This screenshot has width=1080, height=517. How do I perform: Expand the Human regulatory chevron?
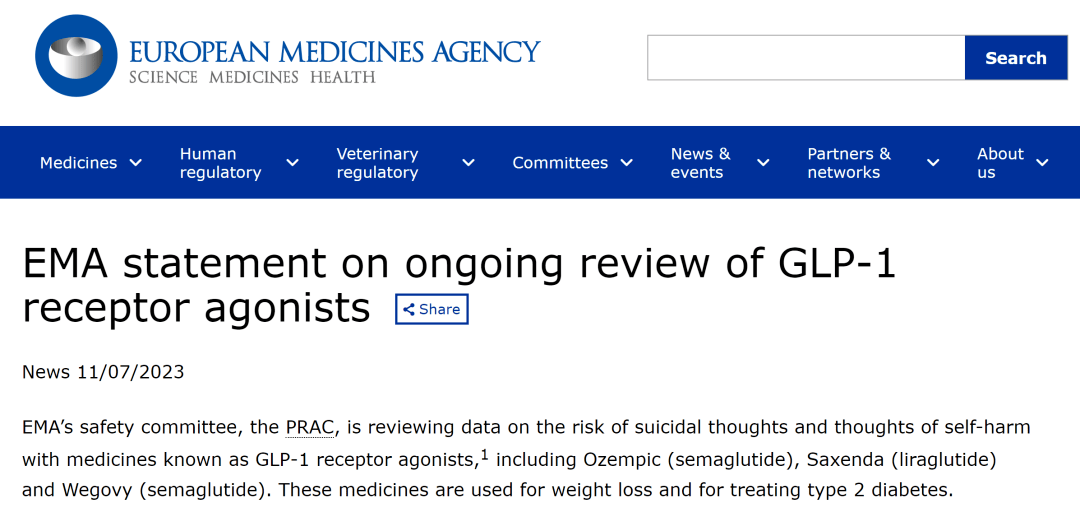point(292,163)
